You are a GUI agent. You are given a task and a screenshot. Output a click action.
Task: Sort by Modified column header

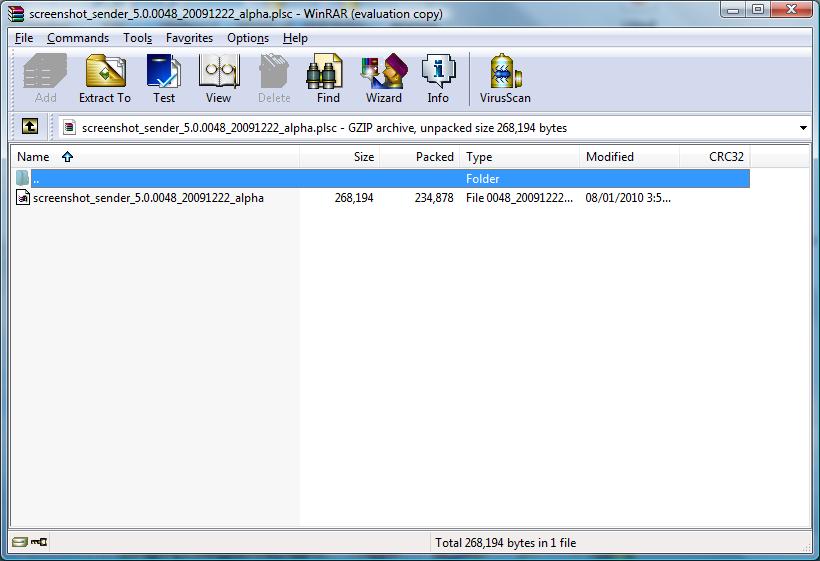click(x=609, y=157)
